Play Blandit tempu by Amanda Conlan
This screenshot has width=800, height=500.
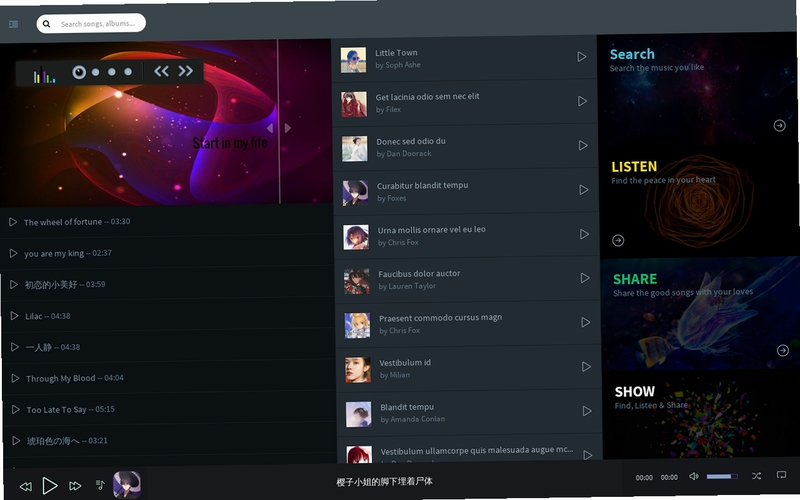(587, 411)
